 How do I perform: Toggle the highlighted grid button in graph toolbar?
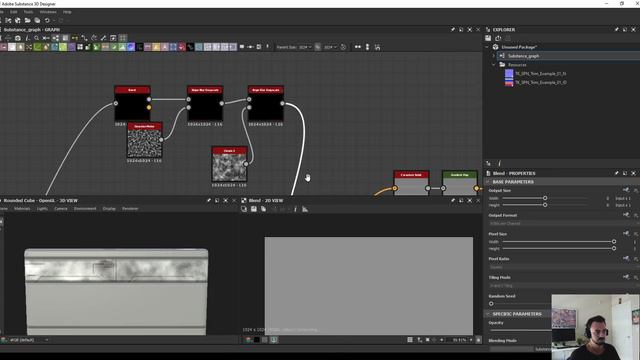tap(123, 38)
